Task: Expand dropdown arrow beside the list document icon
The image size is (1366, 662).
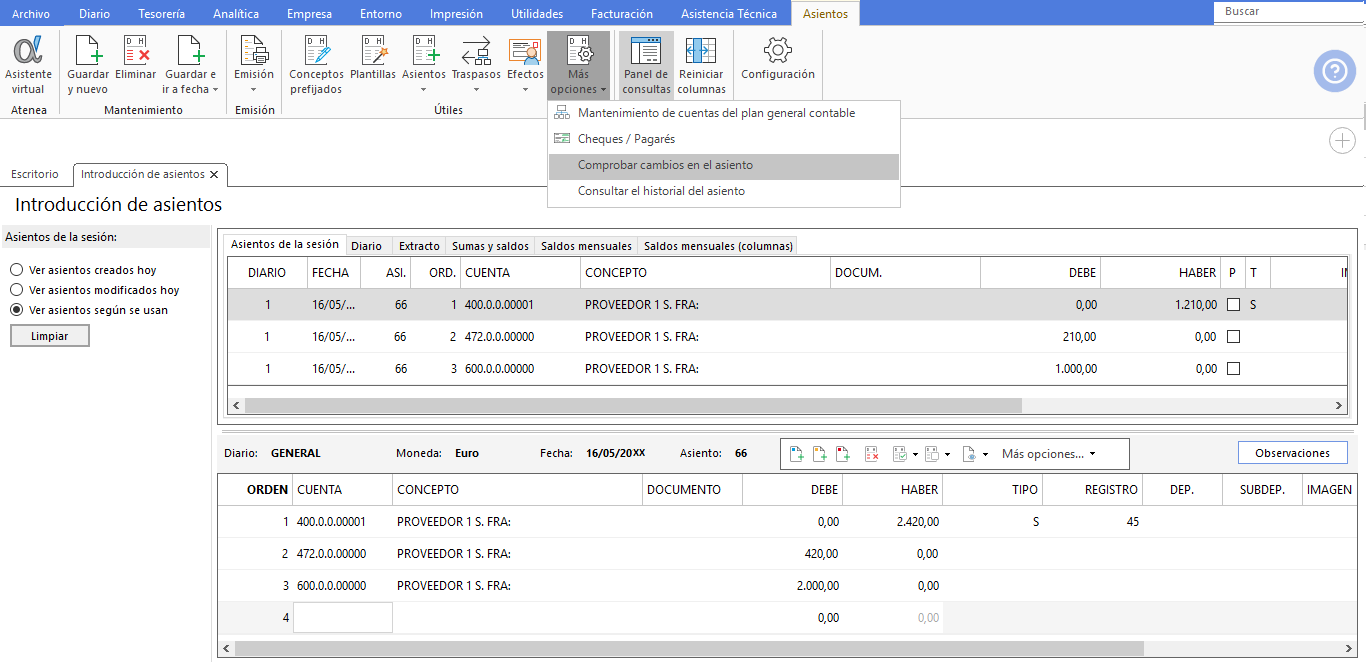Action: click(x=947, y=454)
